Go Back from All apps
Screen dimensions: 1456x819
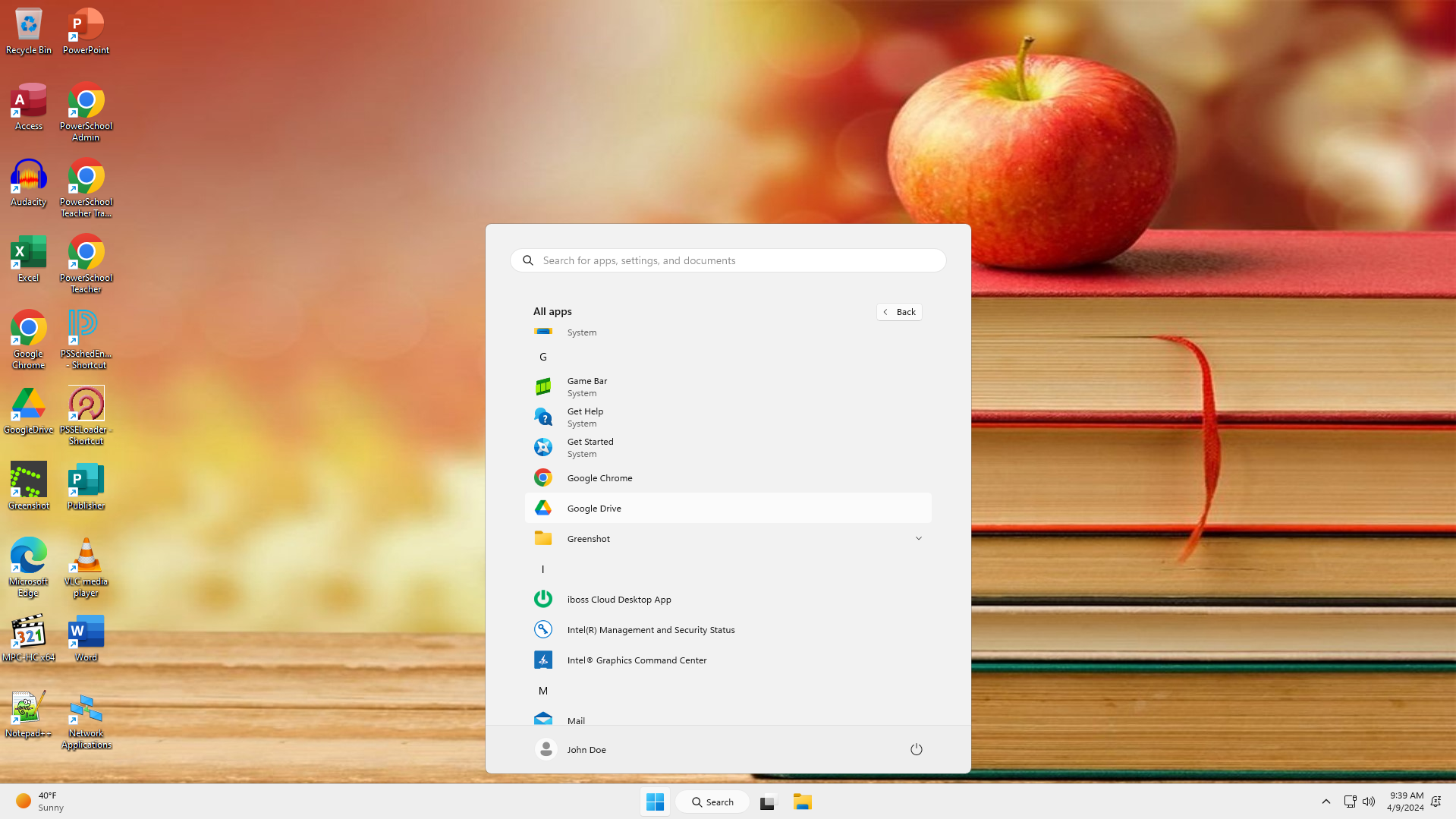click(899, 312)
